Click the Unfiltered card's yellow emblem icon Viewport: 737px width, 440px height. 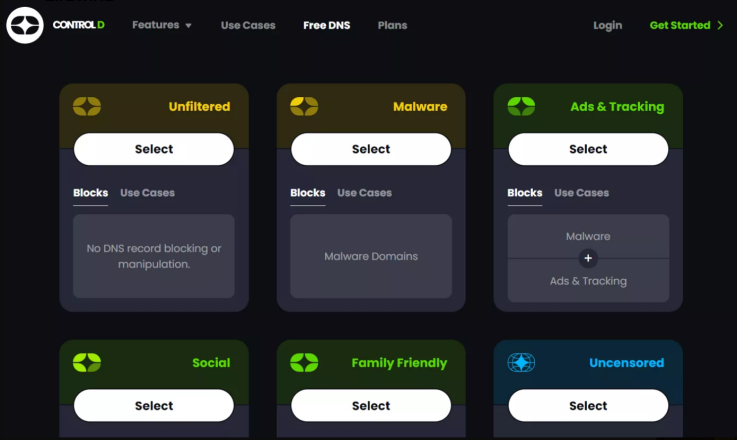[x=87, y=106]
